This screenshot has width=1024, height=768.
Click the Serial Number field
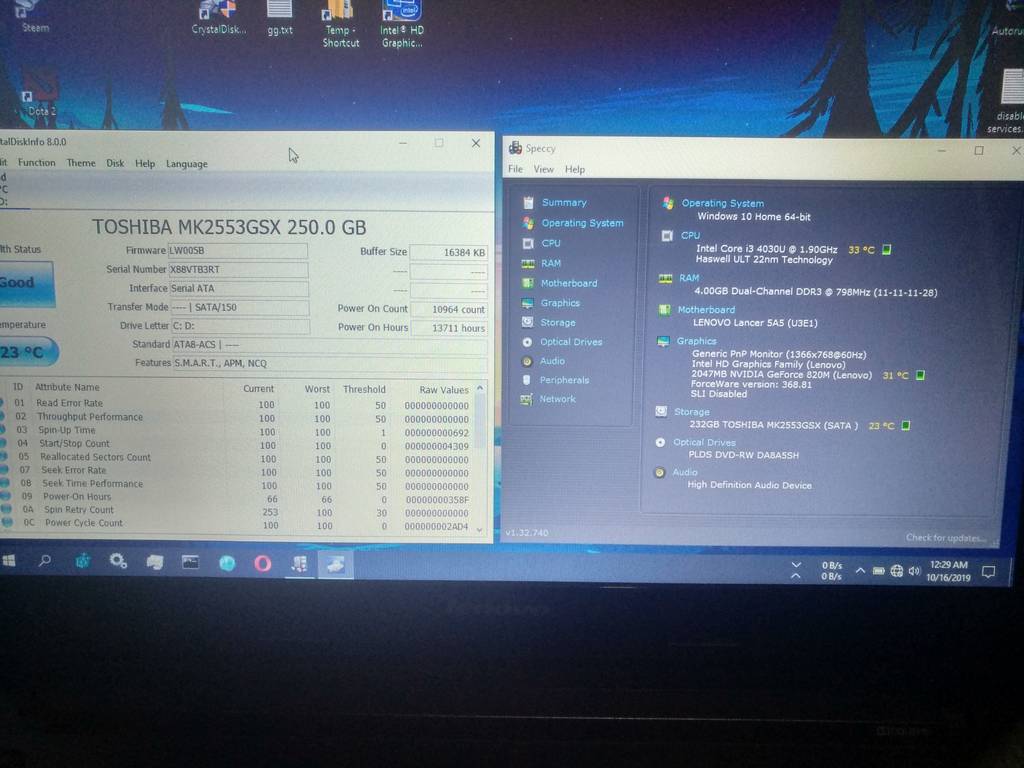click(x=238, y=269)
